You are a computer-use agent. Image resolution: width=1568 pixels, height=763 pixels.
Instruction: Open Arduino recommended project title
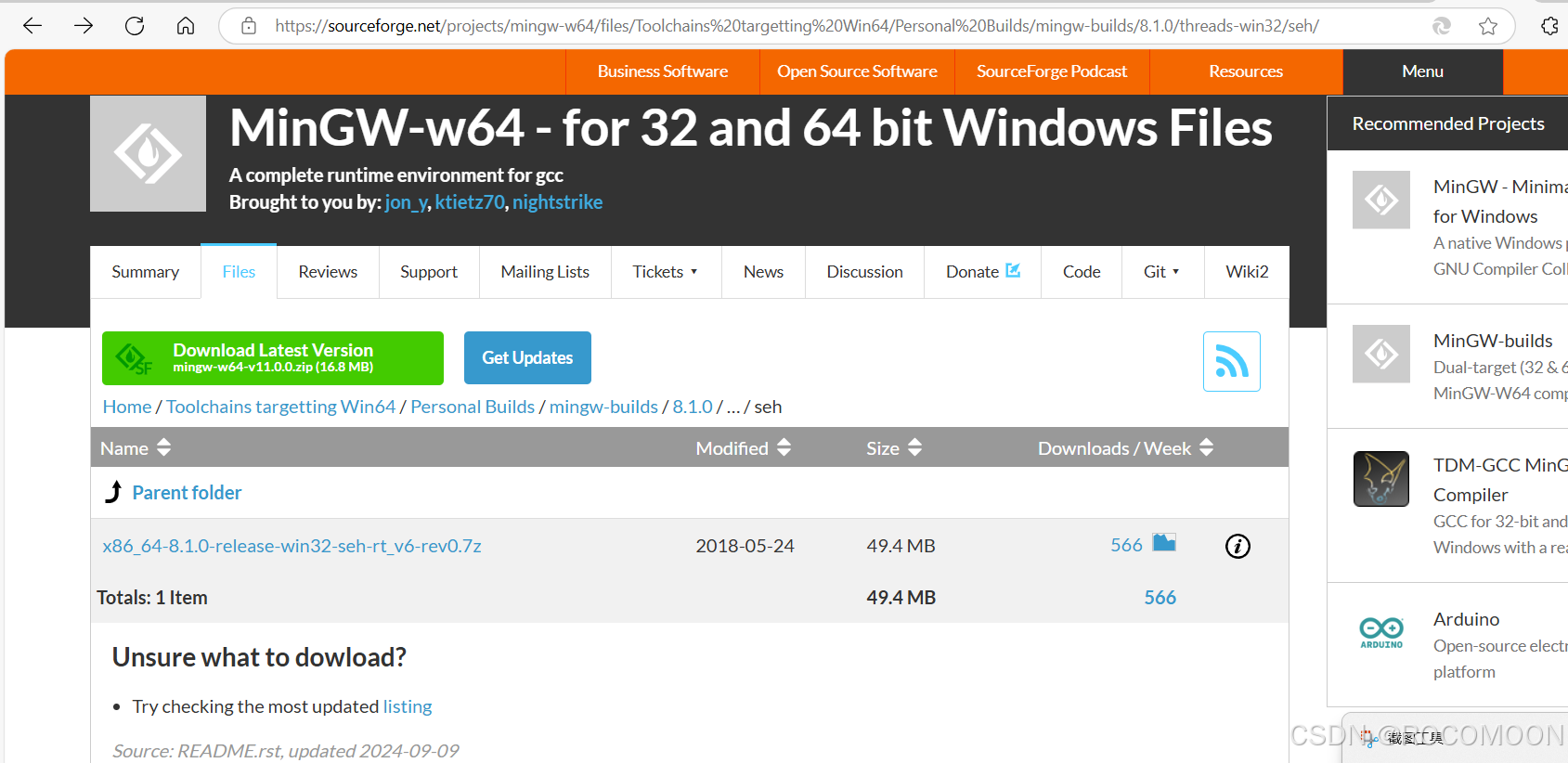point(1466,619)
